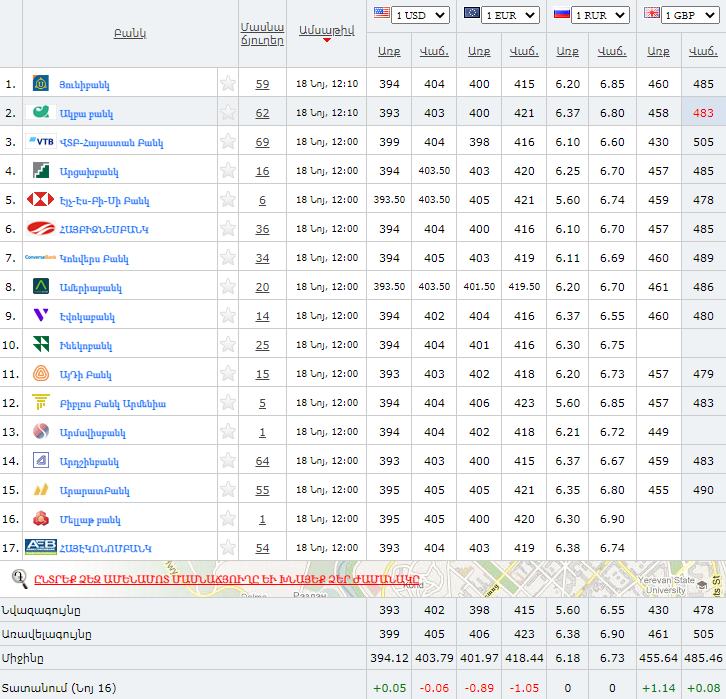Click the red 483 GBP sell value
726x699 pixels.
(703, 113)
